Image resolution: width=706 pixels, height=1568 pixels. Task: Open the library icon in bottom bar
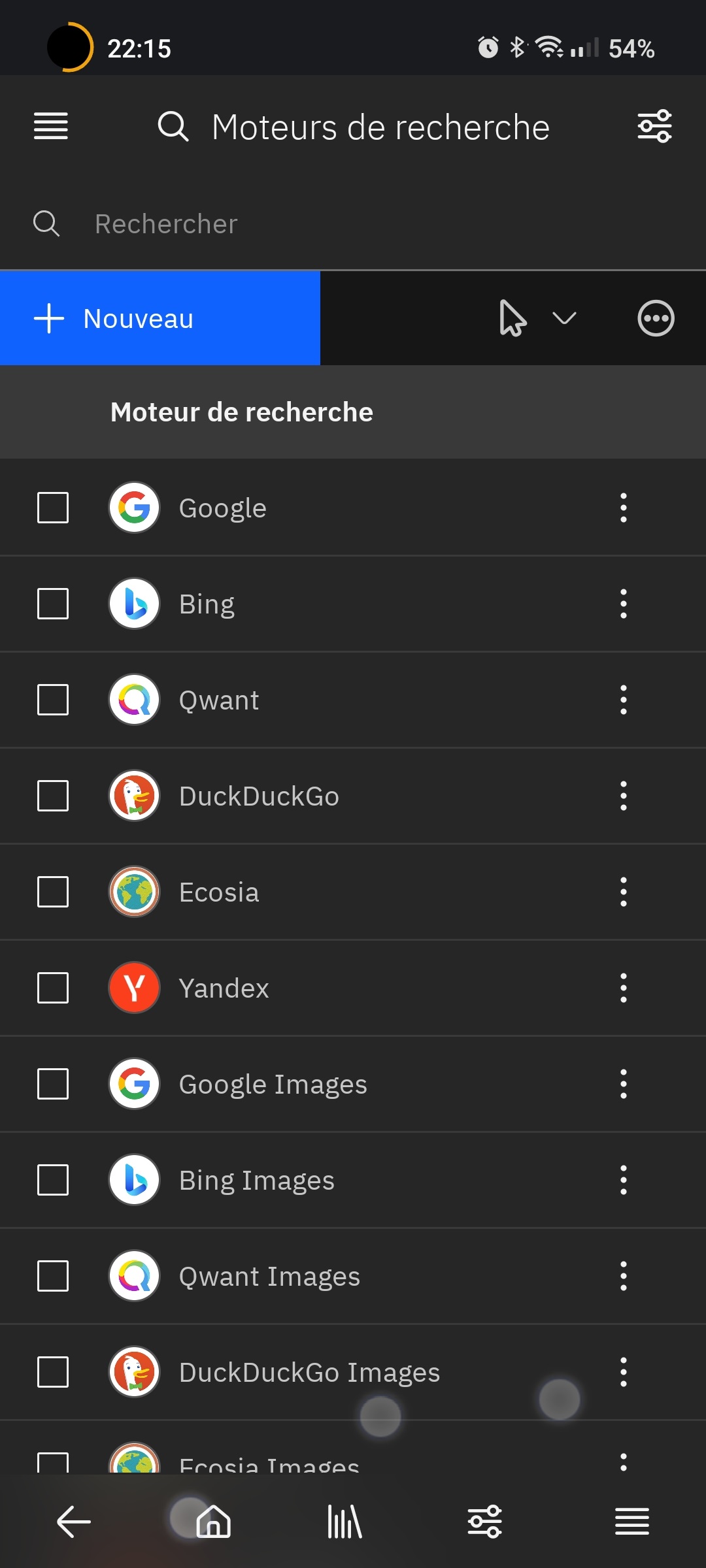point(345,1522)
